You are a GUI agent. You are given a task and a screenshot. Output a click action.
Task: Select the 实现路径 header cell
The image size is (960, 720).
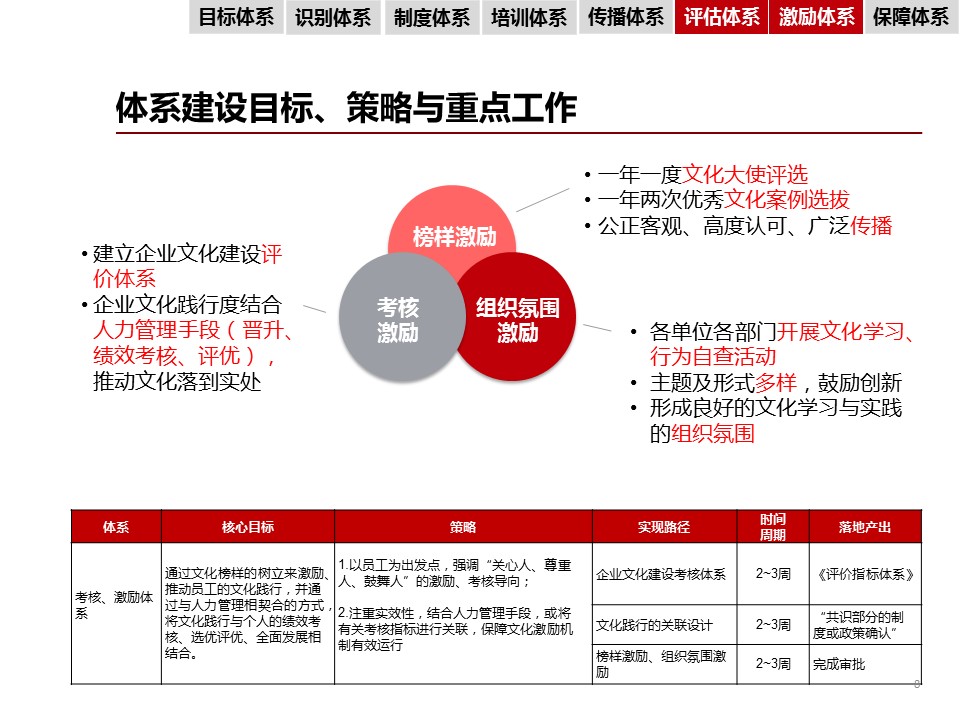(664, 527)
